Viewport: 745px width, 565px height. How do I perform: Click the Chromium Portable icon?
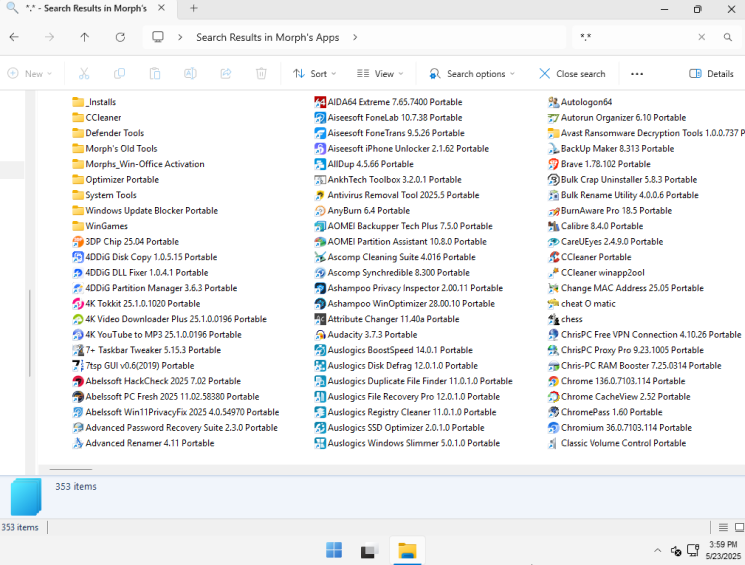pyautogui.click(x=553, y=428)
